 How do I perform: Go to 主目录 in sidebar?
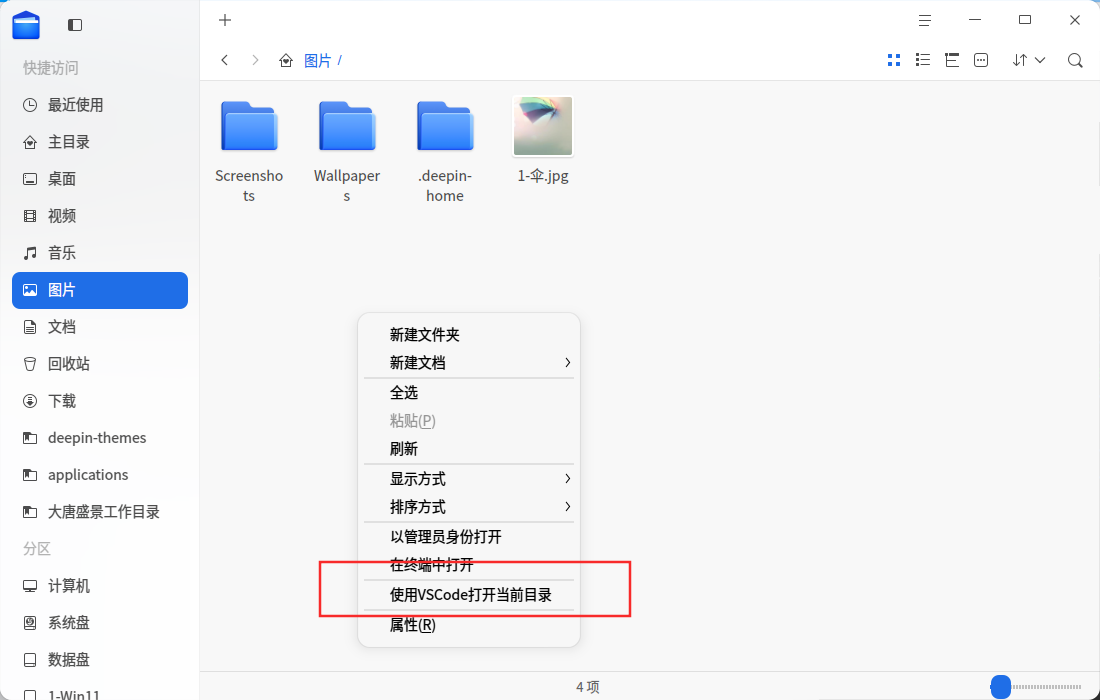coord(100,142)
